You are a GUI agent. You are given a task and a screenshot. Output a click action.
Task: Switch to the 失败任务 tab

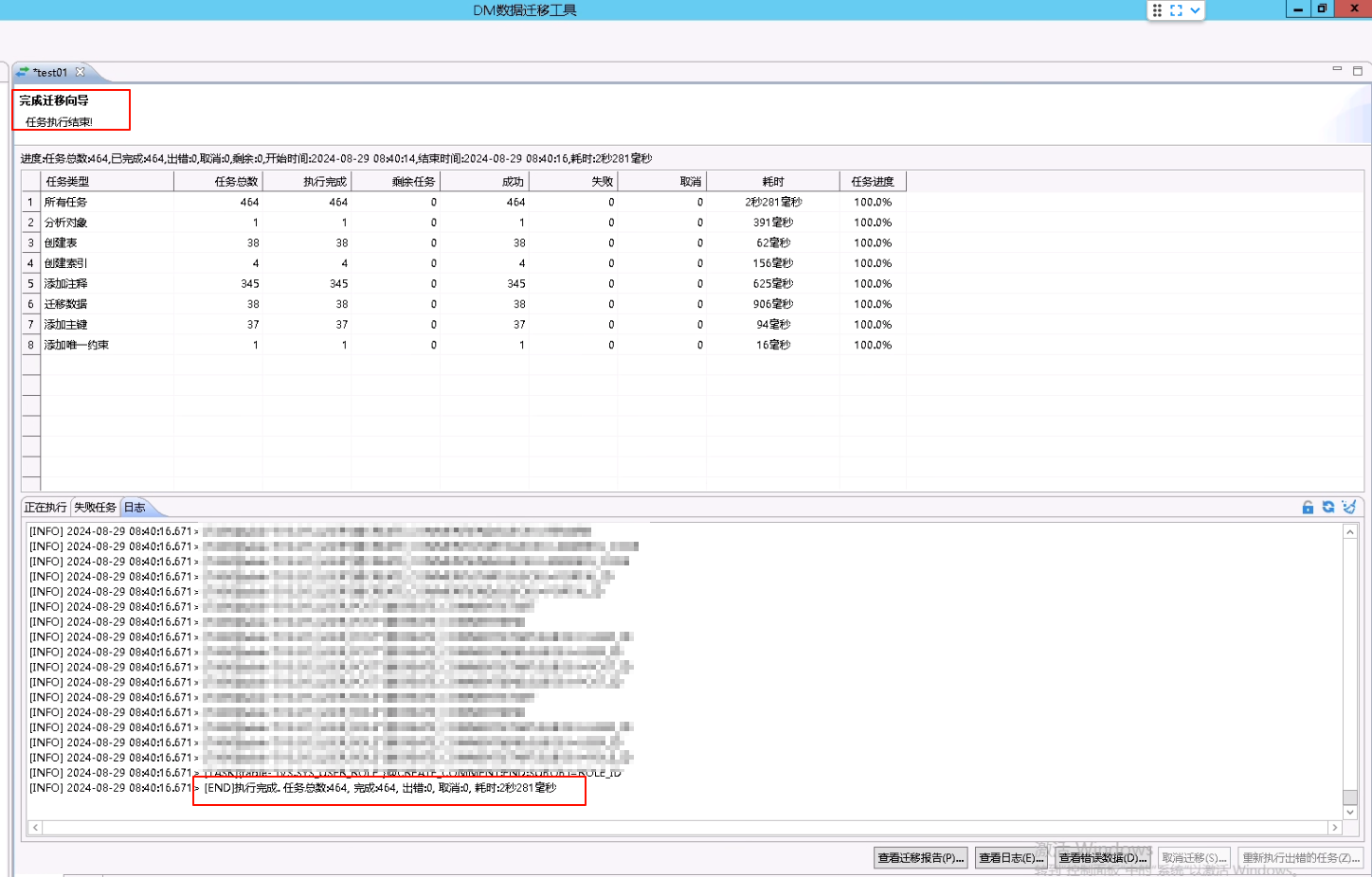[95, 508]
